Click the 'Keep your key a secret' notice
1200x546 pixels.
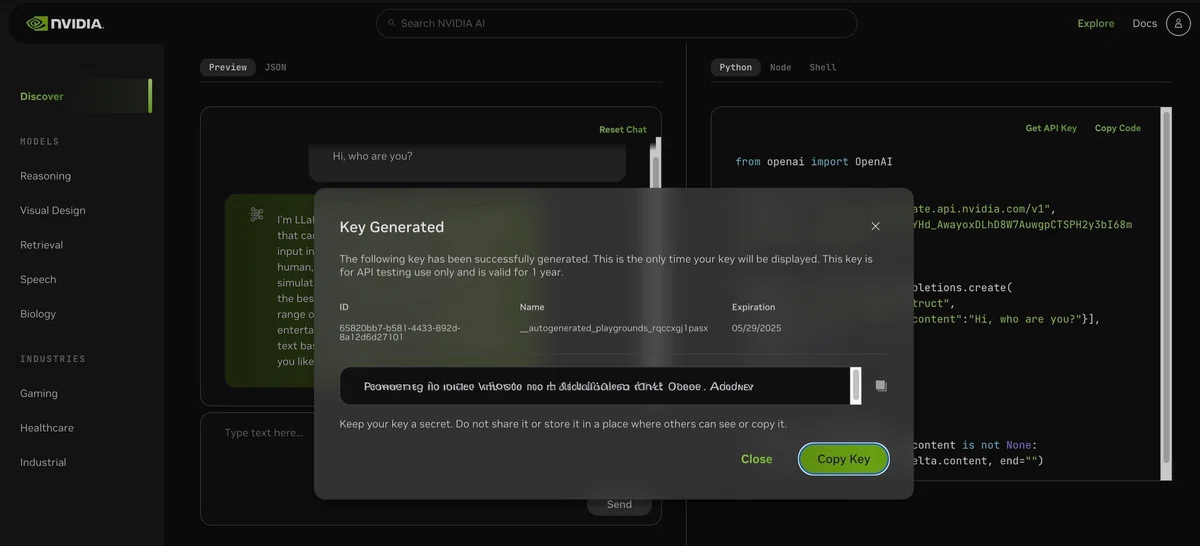pyautogui.click(x=563, y=424)
